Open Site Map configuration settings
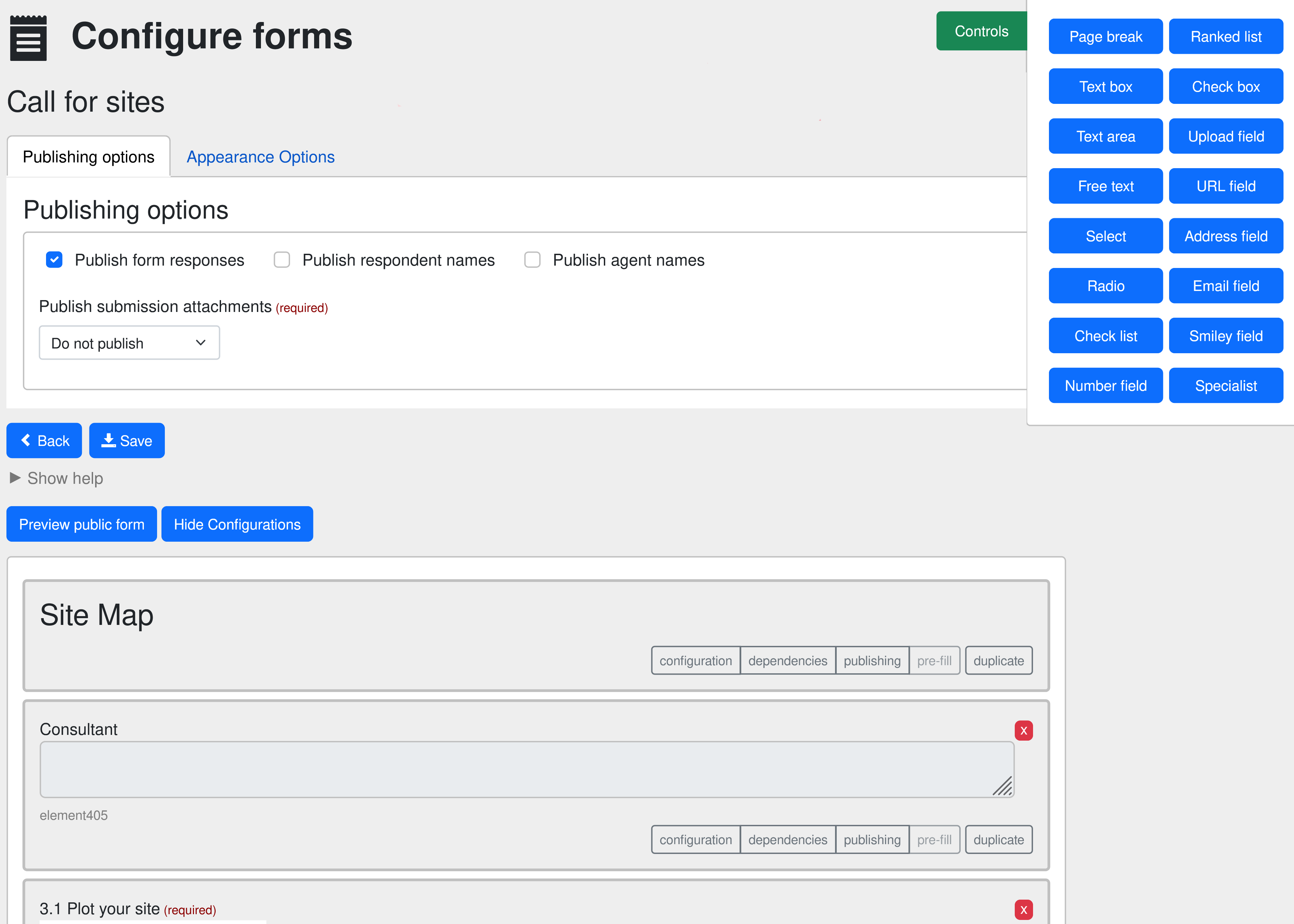The image size is (1294, 924). (695, 660)
